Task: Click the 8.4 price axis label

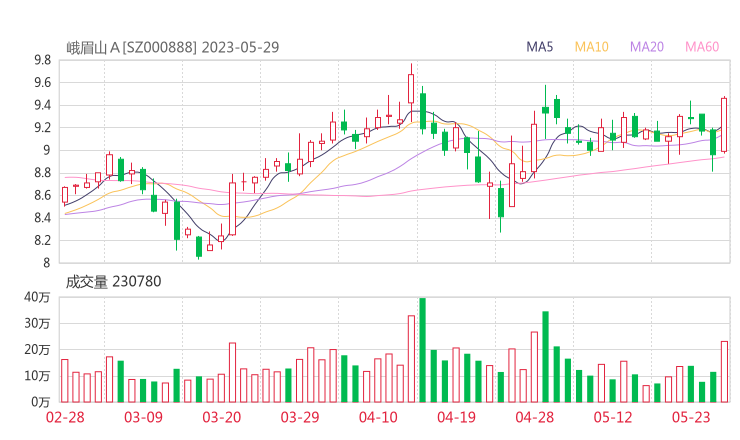Action: (42, 218)
